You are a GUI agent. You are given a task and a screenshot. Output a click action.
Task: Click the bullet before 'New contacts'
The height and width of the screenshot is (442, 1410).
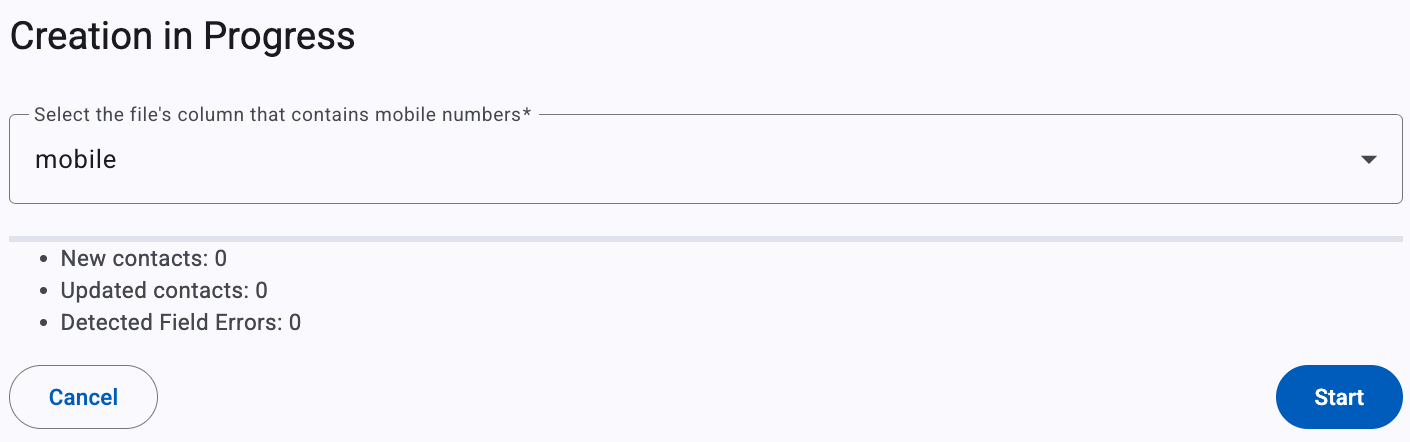coord(43,260)
